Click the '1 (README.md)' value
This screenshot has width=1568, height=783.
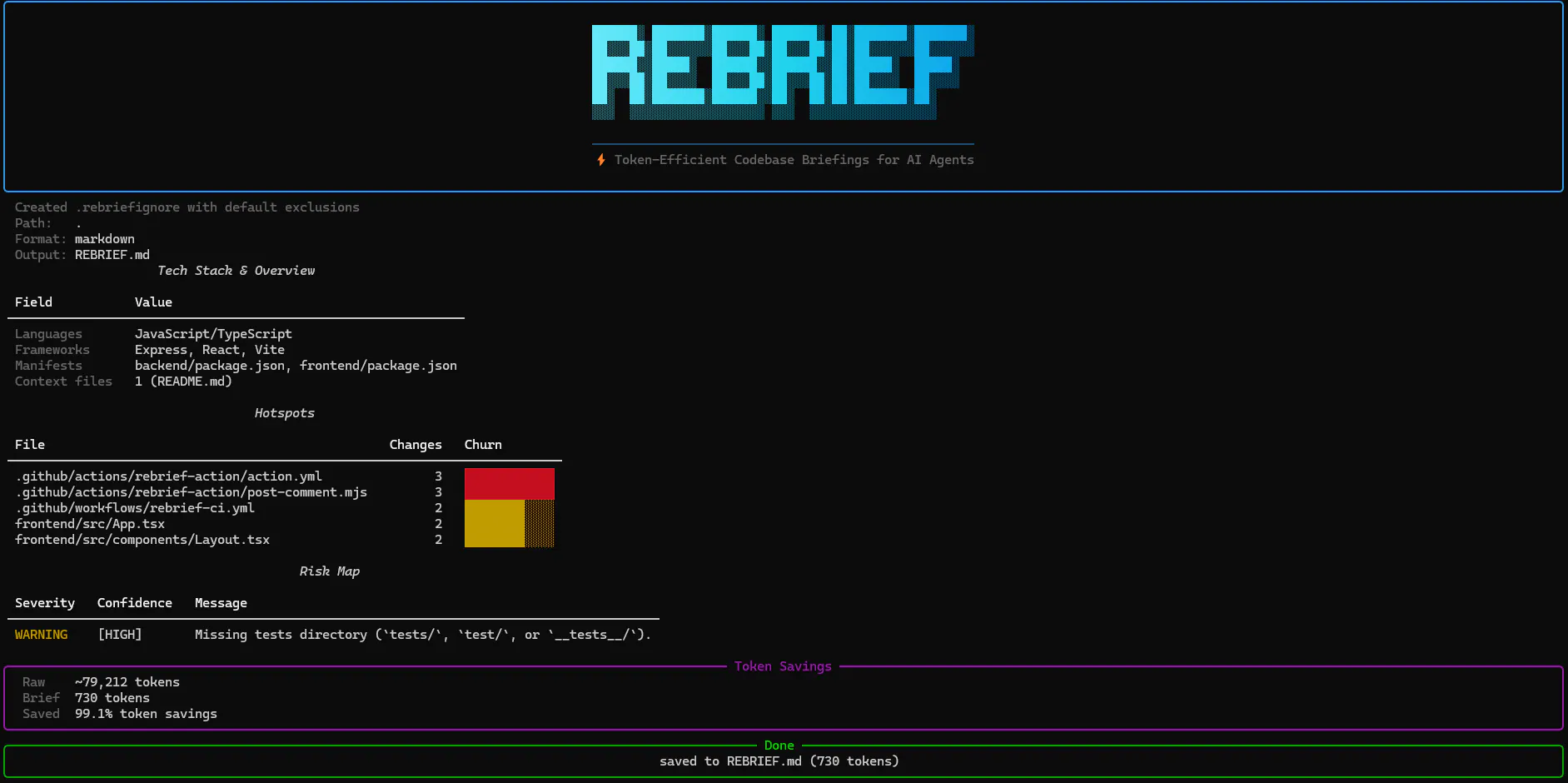pos(183,382)
